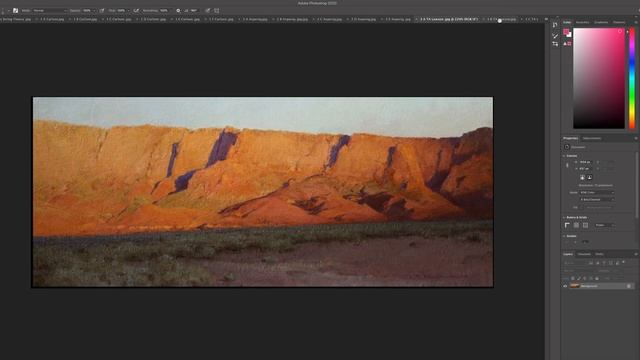The width and height of the screenshot is (640, 360).
Task: Select the Channels panel tab
Action: pos(584,254)
